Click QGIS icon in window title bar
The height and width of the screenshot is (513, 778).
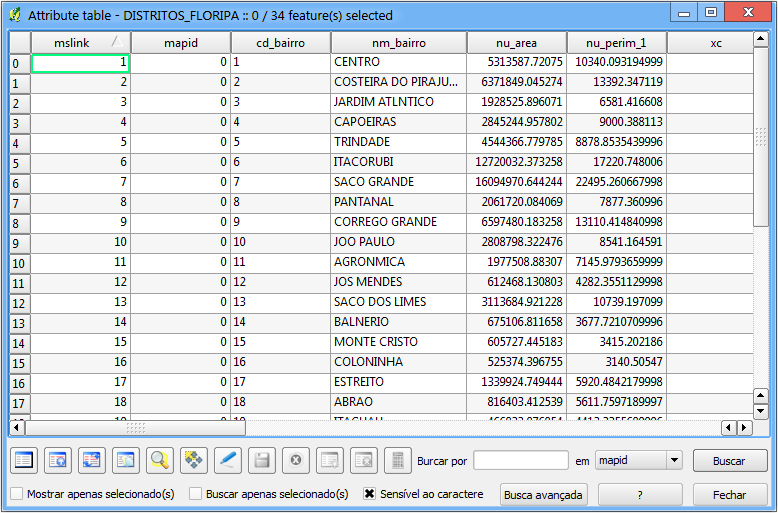click(x=15, y=15)
